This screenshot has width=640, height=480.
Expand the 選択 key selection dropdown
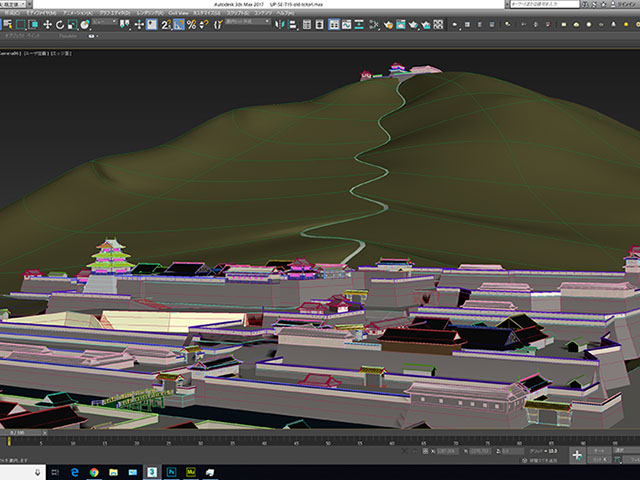[x=626, y=450]
